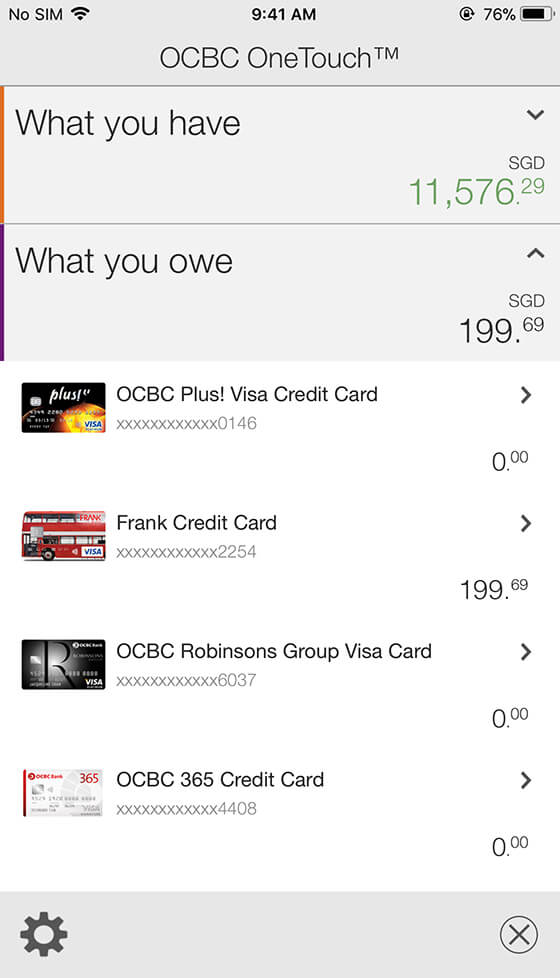Open Frank Credit Card details arrow
Image resolution: width=560 pixels, height=978 pixels.
(526, 523)
